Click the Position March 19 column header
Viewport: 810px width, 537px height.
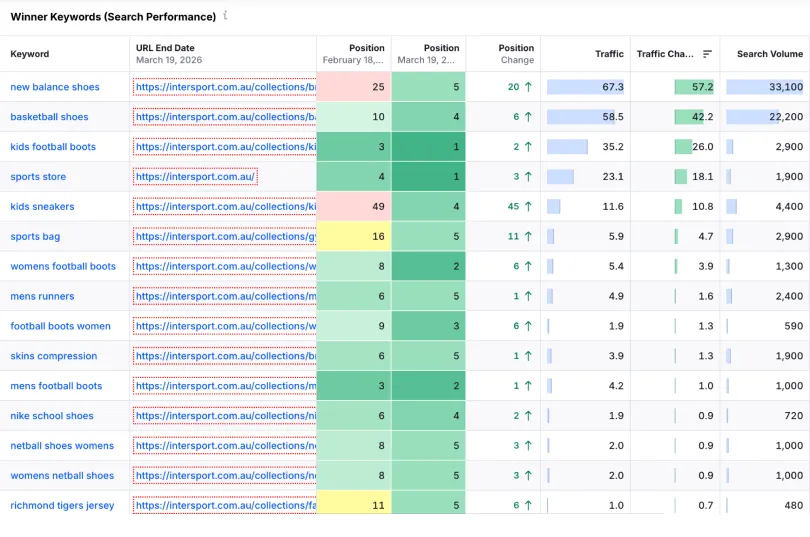coord(428,54)
